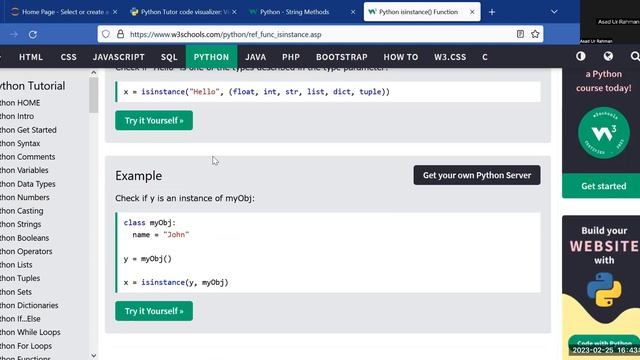Screen dimensions: 640x360
Task: Click Get your own Python Server button
Action: (477, 175)
